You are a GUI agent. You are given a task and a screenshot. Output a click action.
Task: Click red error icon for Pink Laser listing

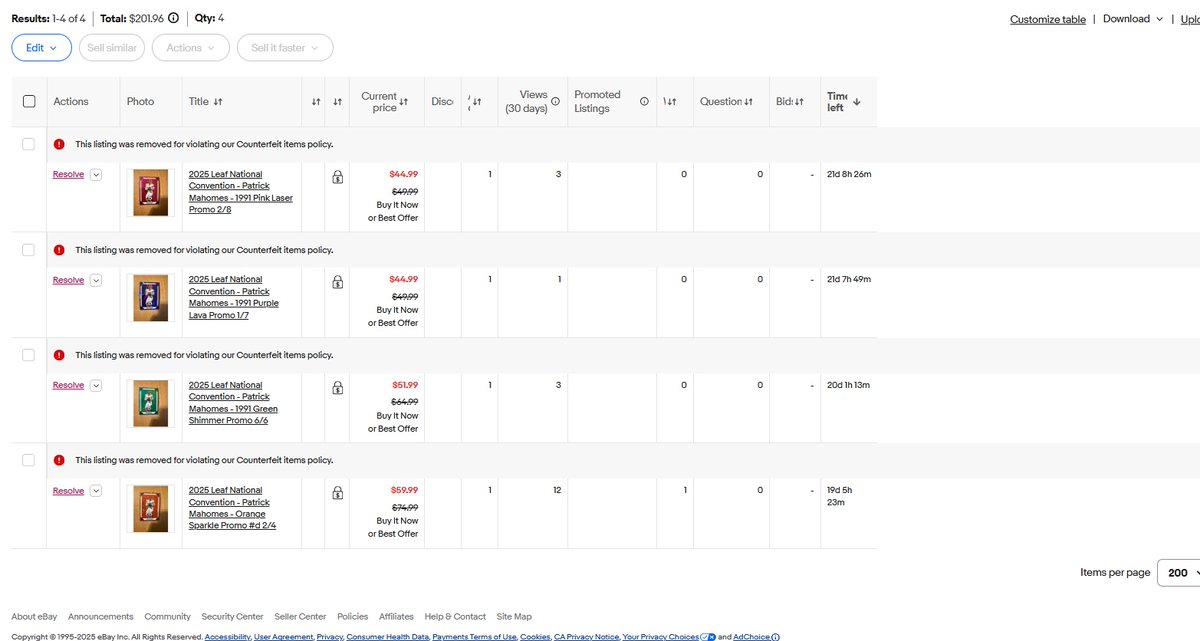(59, 144)
